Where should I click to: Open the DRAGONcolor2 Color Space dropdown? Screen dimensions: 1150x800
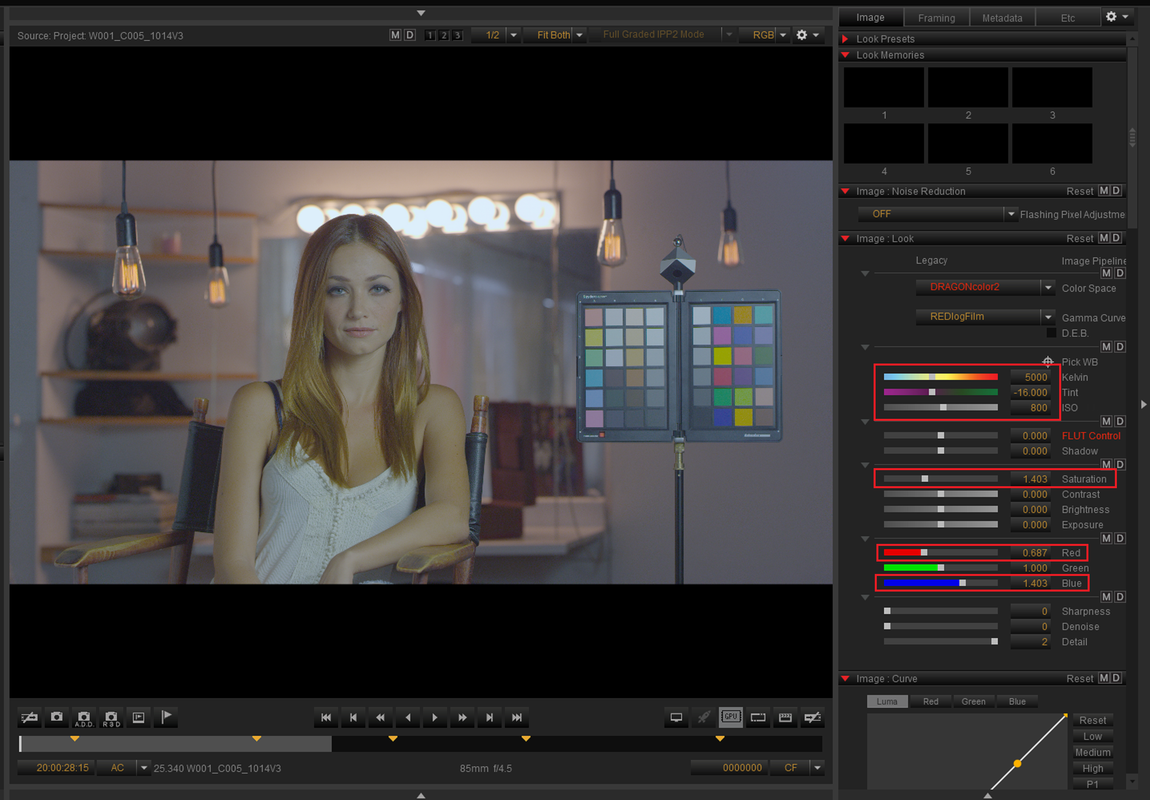click(985, 287)
